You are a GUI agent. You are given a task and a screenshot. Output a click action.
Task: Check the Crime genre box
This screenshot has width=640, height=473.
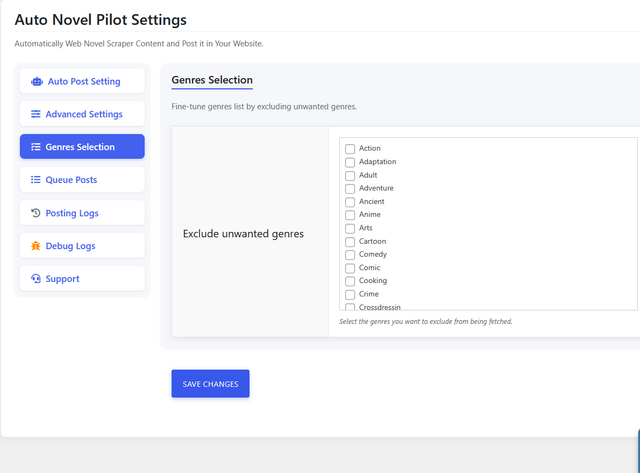[x=350, y=295]
